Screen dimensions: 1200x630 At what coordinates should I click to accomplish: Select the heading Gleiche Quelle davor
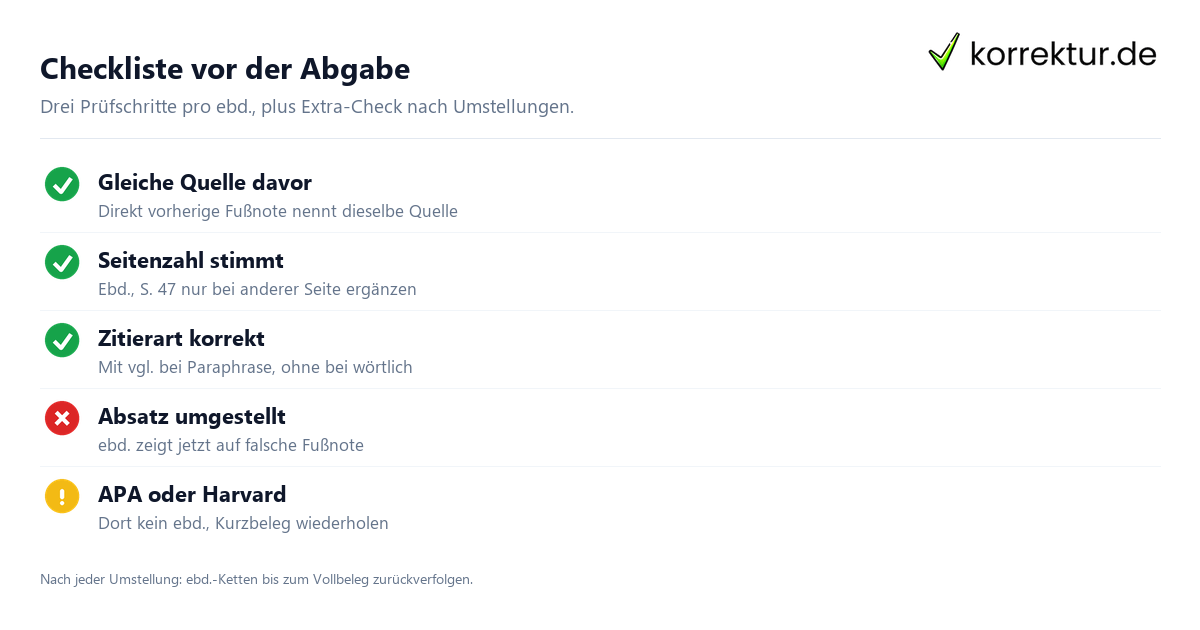tap(205, 183)
